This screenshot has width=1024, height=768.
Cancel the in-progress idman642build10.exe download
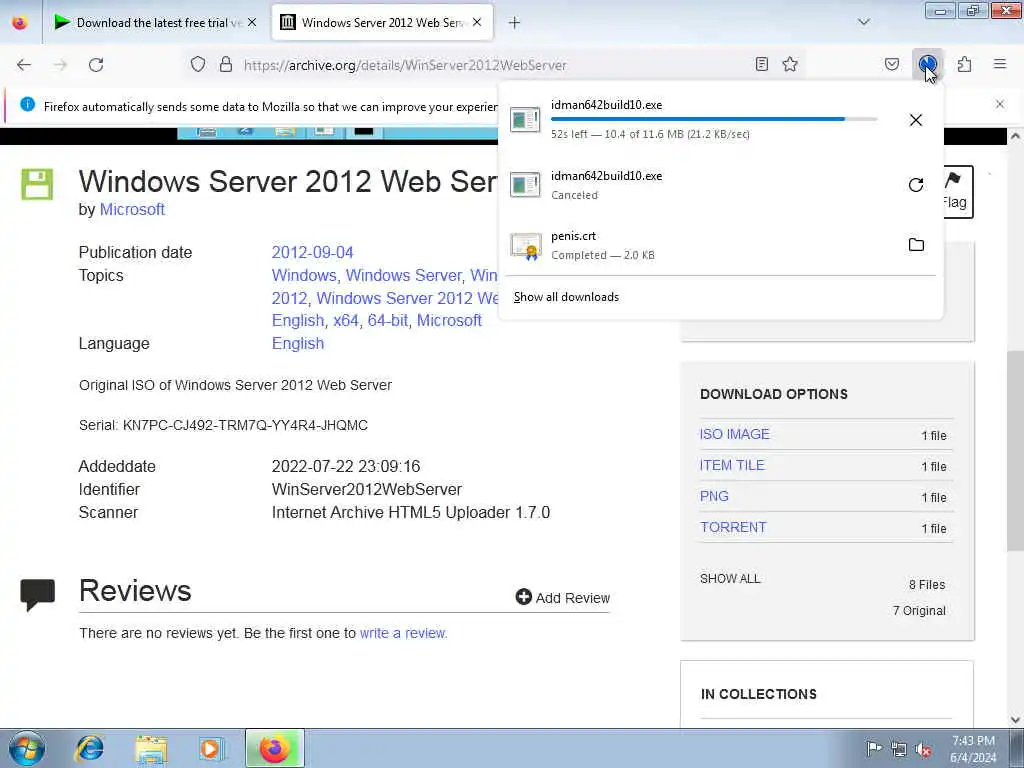(916, 120)
